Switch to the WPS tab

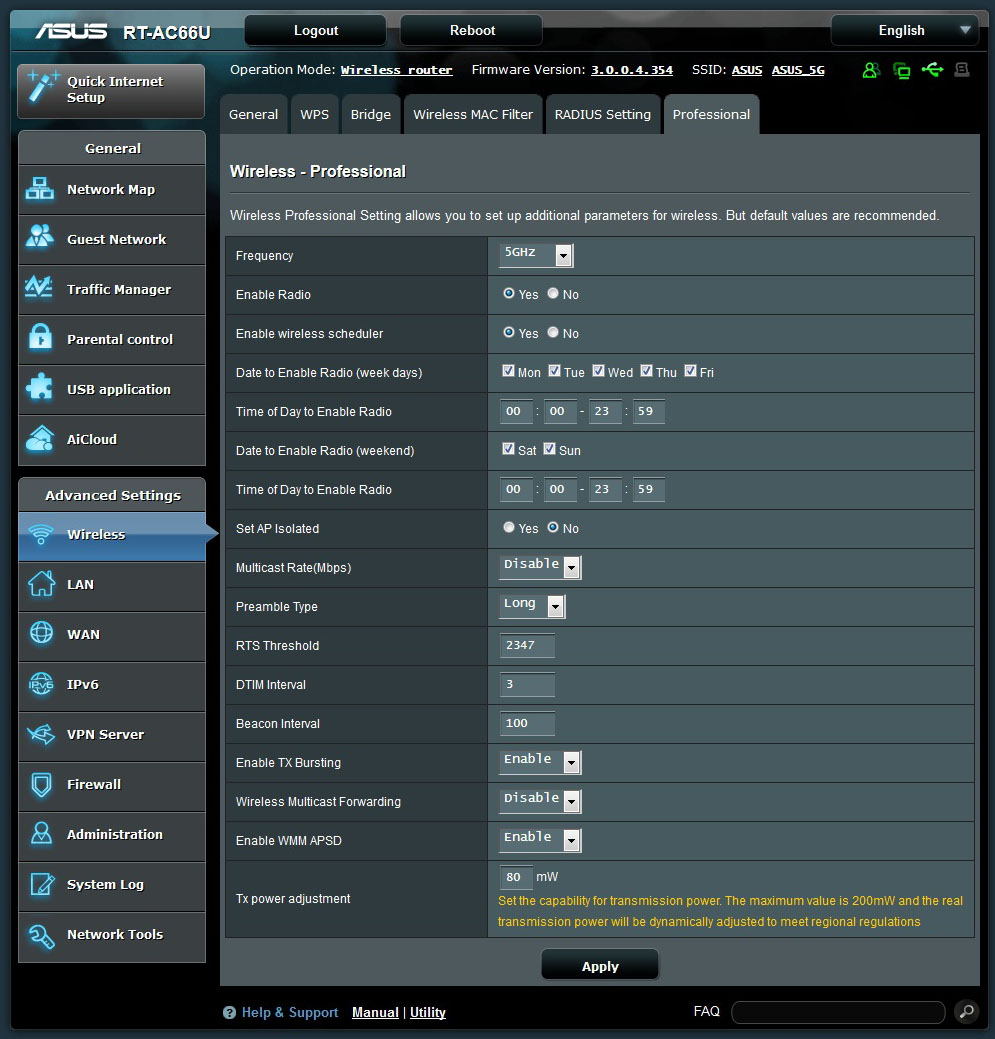tap(315, 115)
